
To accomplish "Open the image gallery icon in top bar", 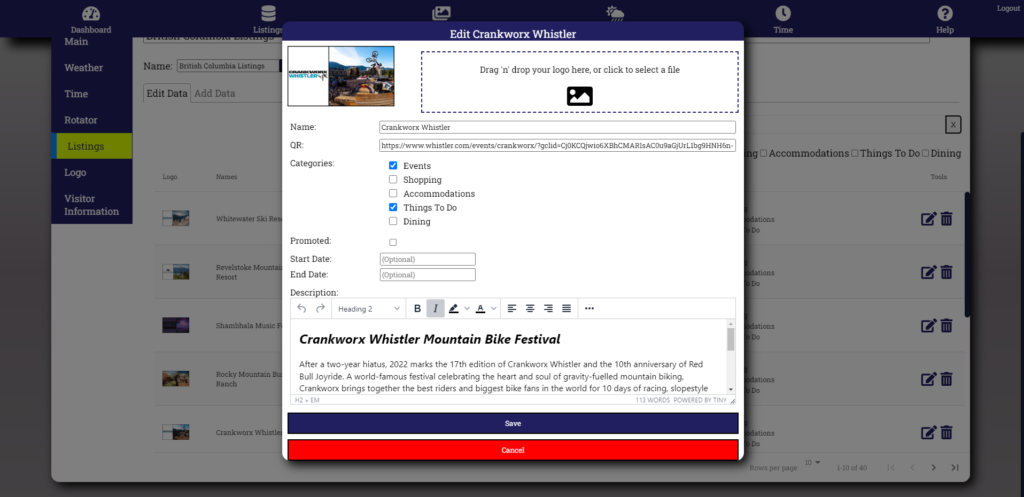I will pos(441,13).
